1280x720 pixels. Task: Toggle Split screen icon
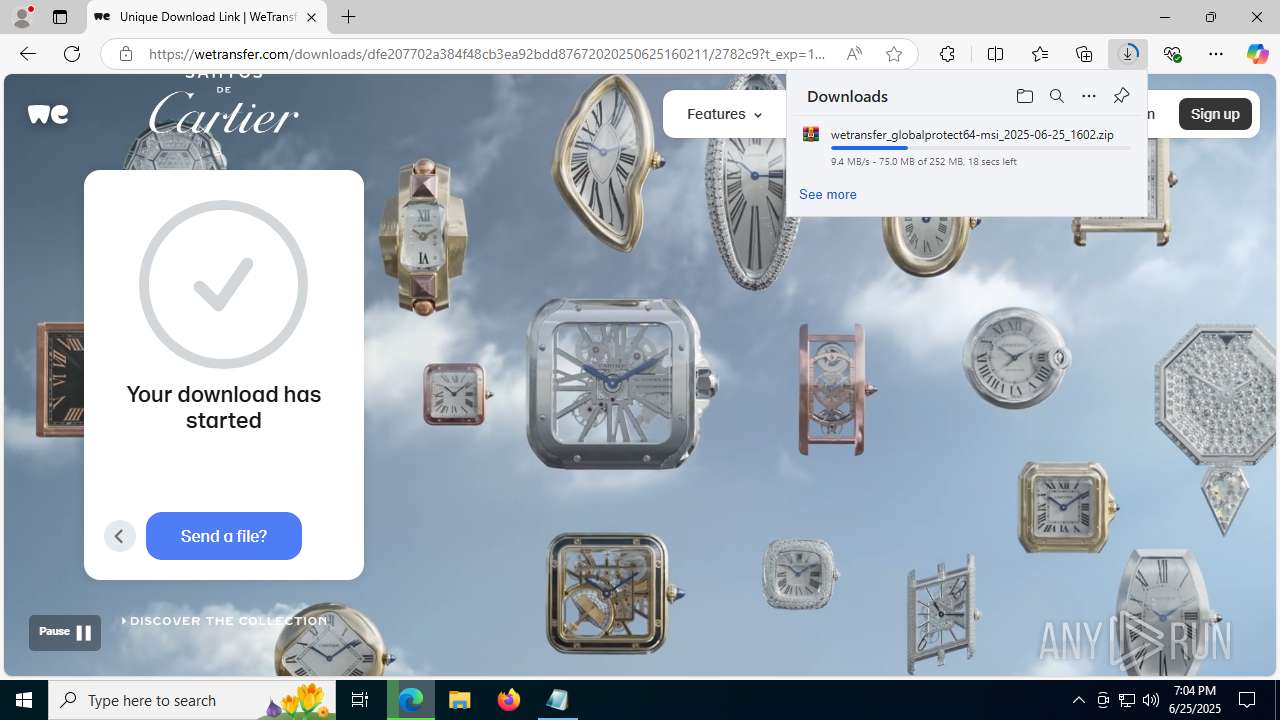point(995,54)
